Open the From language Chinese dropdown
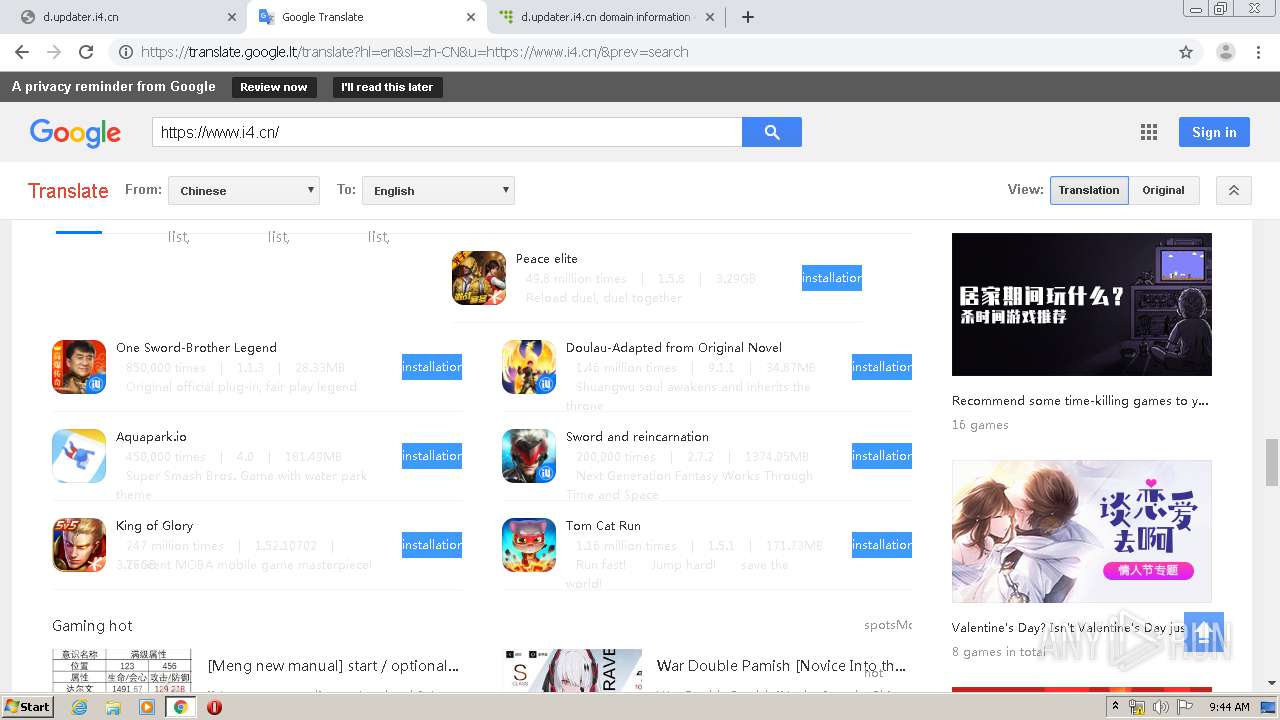1280x720 pixels. (244, 190)
